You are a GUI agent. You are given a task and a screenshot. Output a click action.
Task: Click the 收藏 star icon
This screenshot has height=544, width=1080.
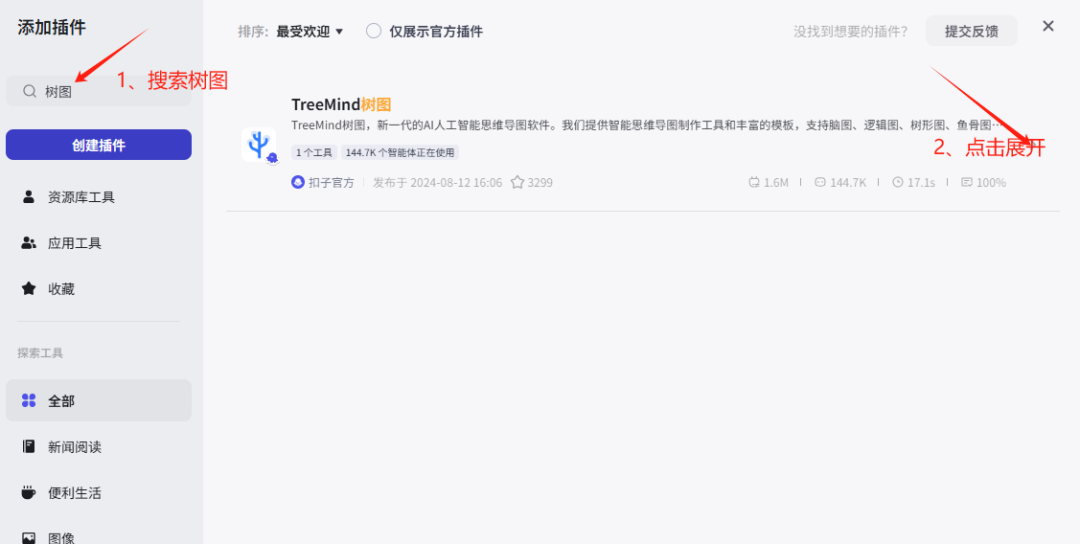point(28,289)
